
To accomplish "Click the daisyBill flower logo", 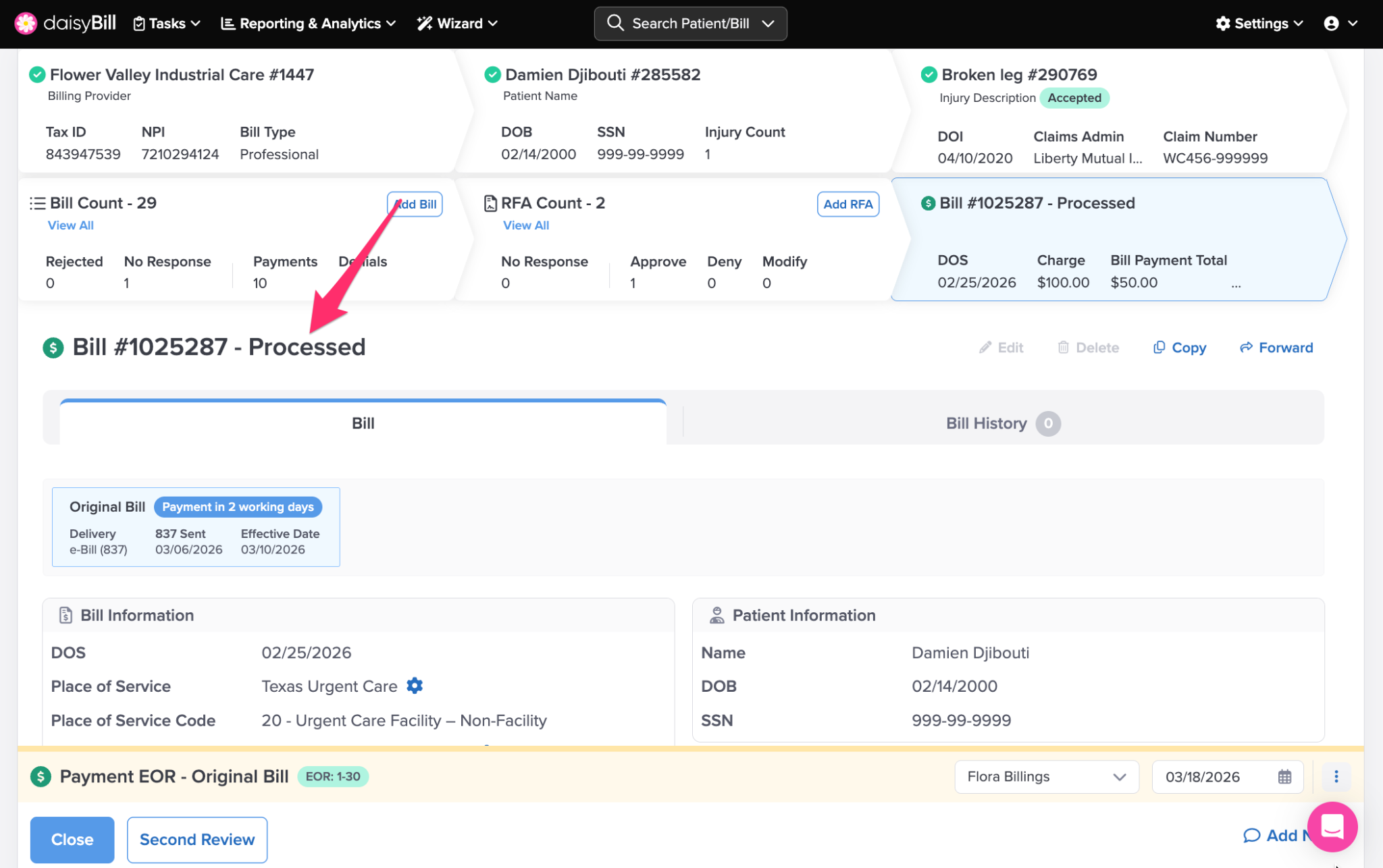I will coord(26,23).
